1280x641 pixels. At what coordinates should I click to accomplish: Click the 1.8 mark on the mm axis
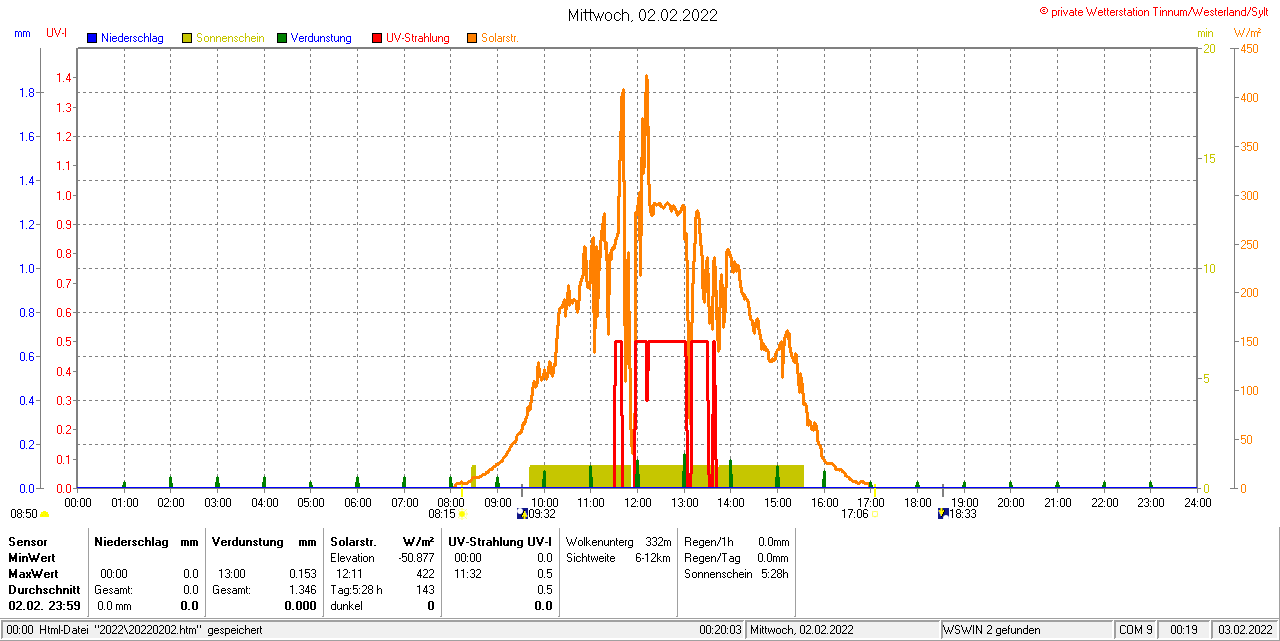click(x=26, y=93)
